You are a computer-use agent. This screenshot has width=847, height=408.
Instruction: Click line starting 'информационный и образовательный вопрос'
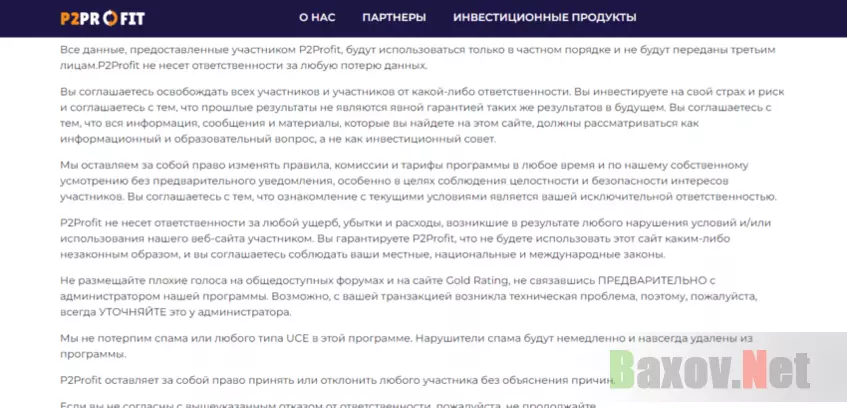tap(278, 139)
